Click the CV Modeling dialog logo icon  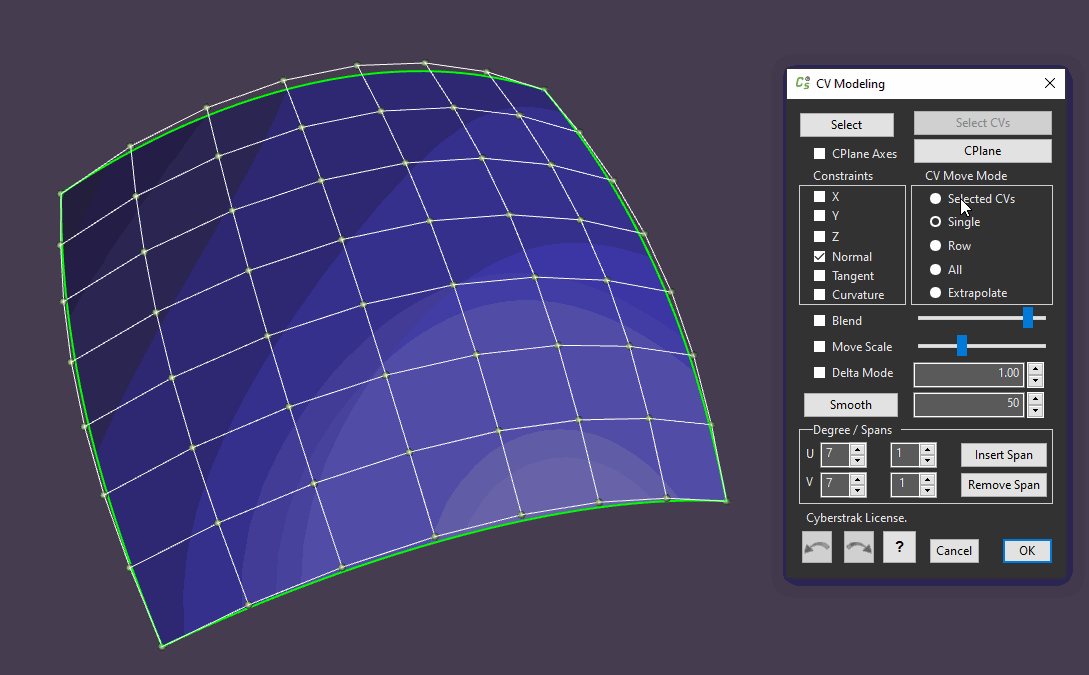click(x=802, y=84)
